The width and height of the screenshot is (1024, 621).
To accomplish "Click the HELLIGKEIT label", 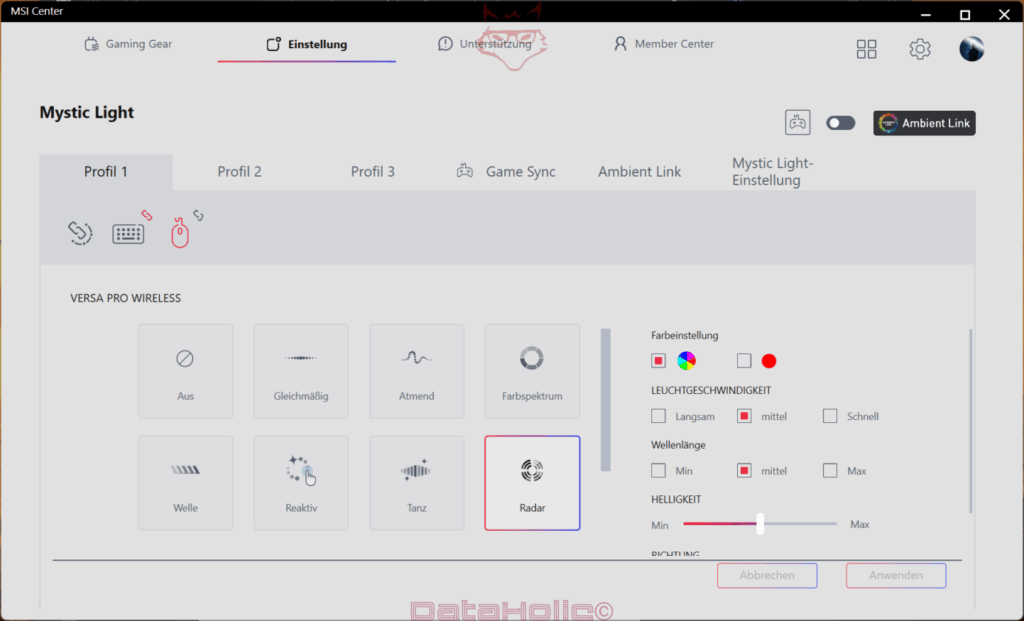I will (676, 500).
